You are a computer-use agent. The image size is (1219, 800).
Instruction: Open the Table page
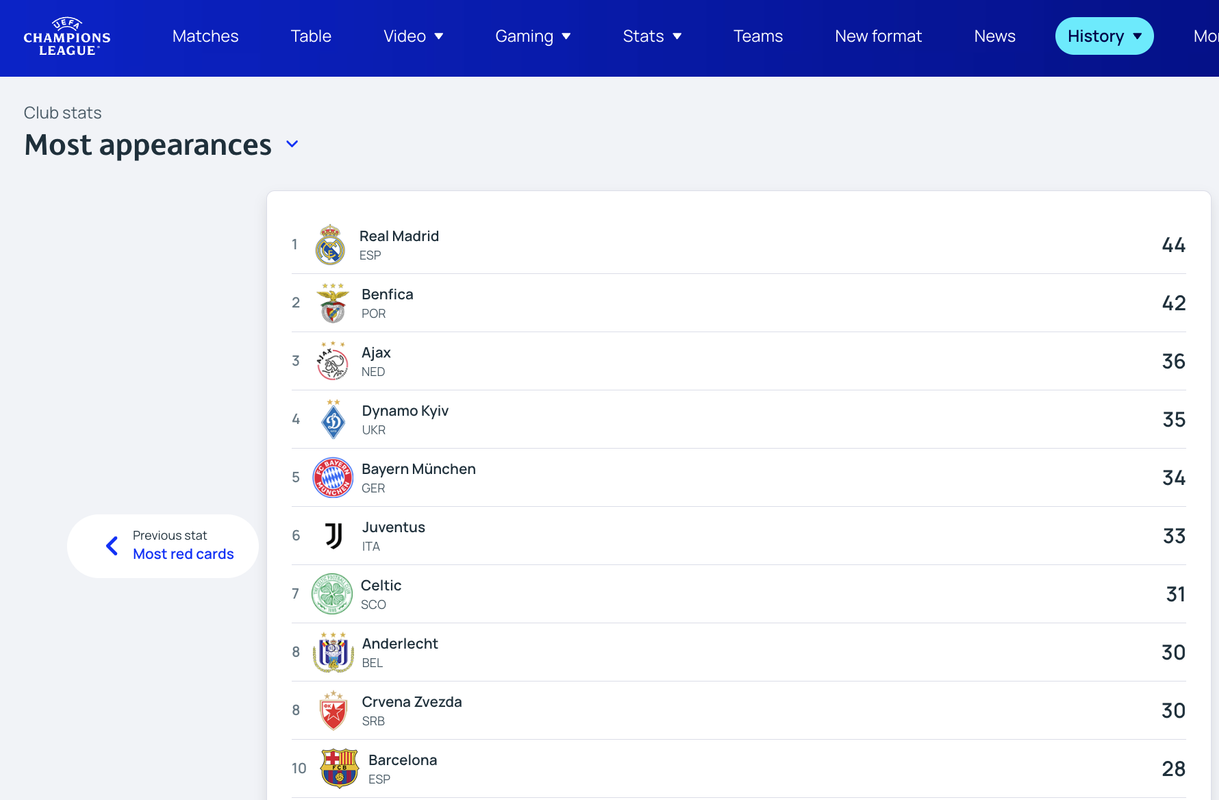click(x=311, y=36)
